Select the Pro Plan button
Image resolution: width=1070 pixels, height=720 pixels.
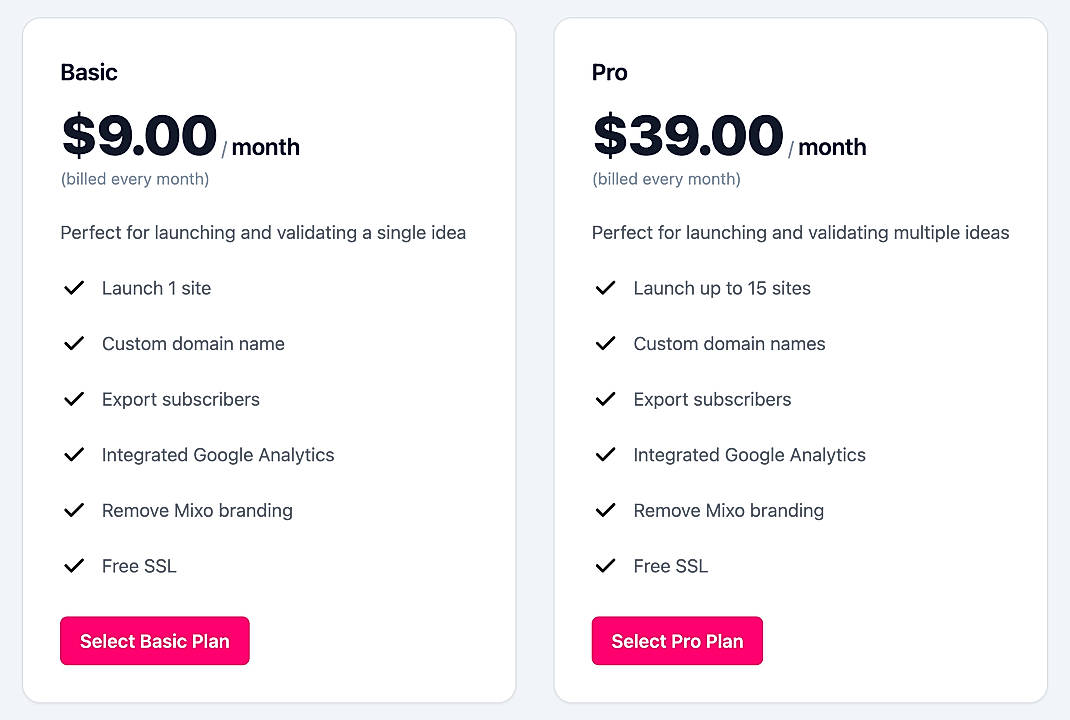tap(677, 641)
